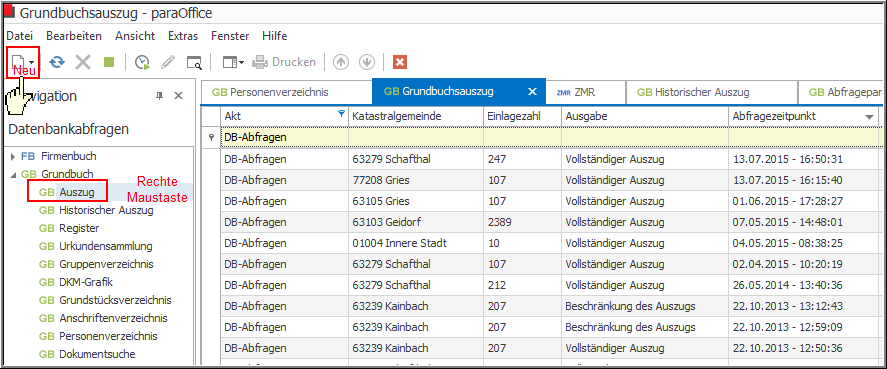The image size is (887, 369).
Task: Click the orange-red X close icon in toolbar
Action: (400, 62)
